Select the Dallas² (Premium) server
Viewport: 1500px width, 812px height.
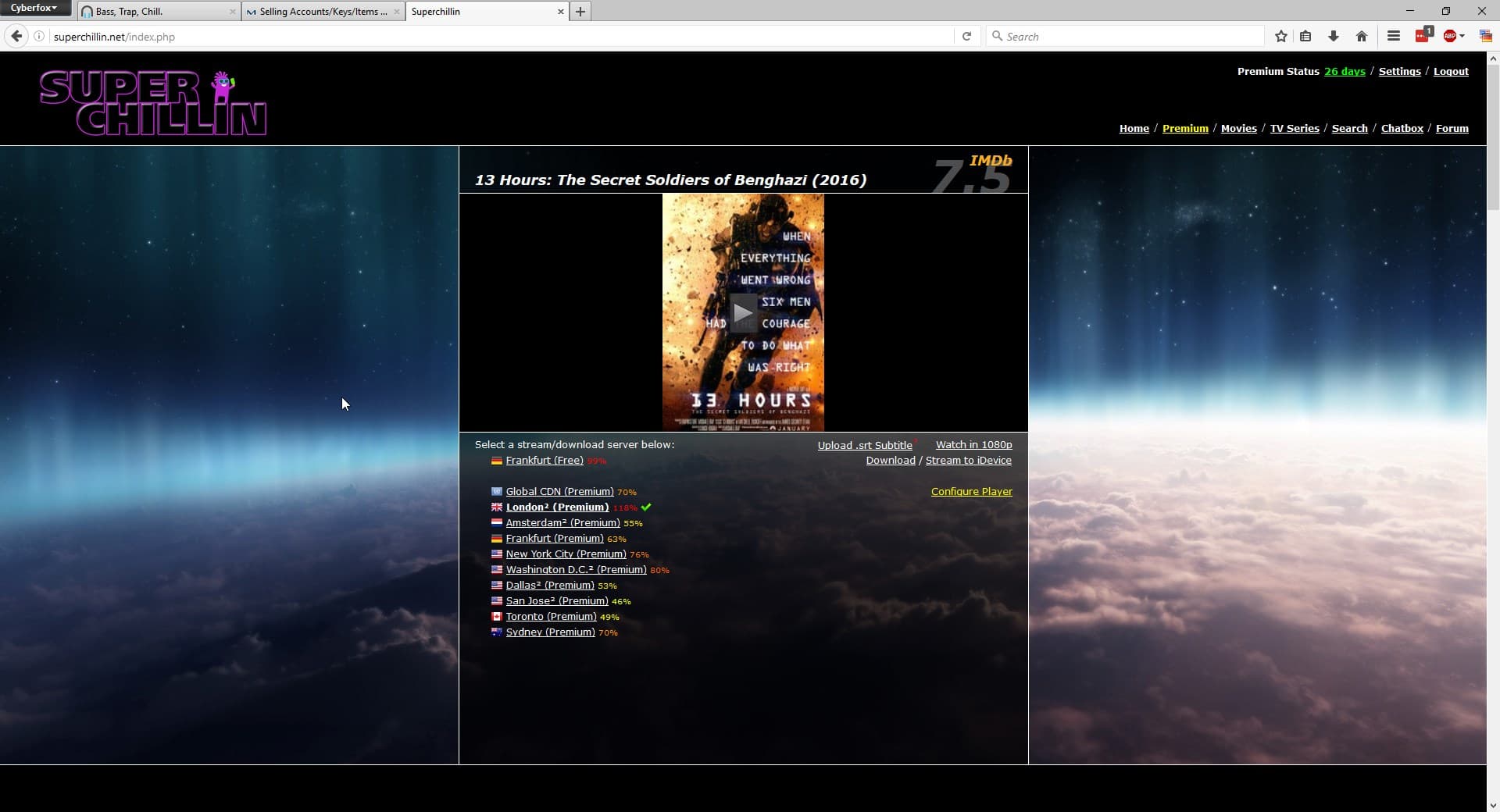pos(549,585)
